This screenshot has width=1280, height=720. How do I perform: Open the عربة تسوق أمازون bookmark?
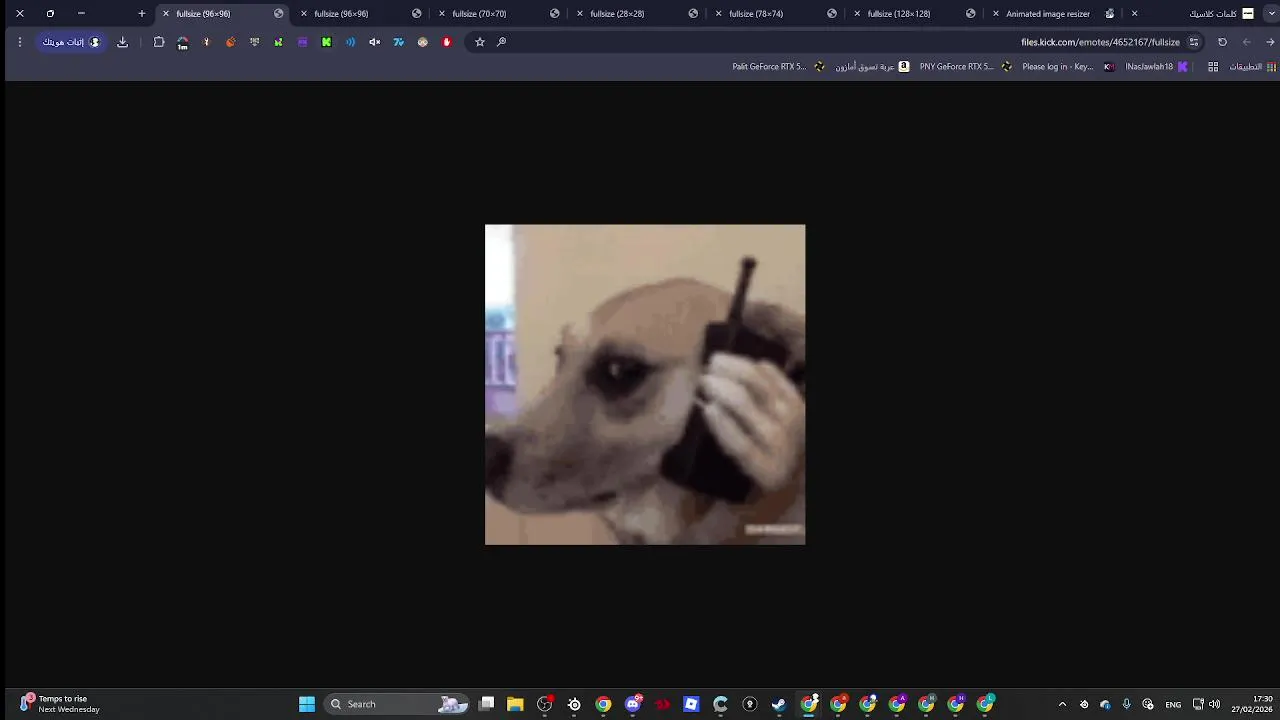pyautogui.click(x=872, y=67)
